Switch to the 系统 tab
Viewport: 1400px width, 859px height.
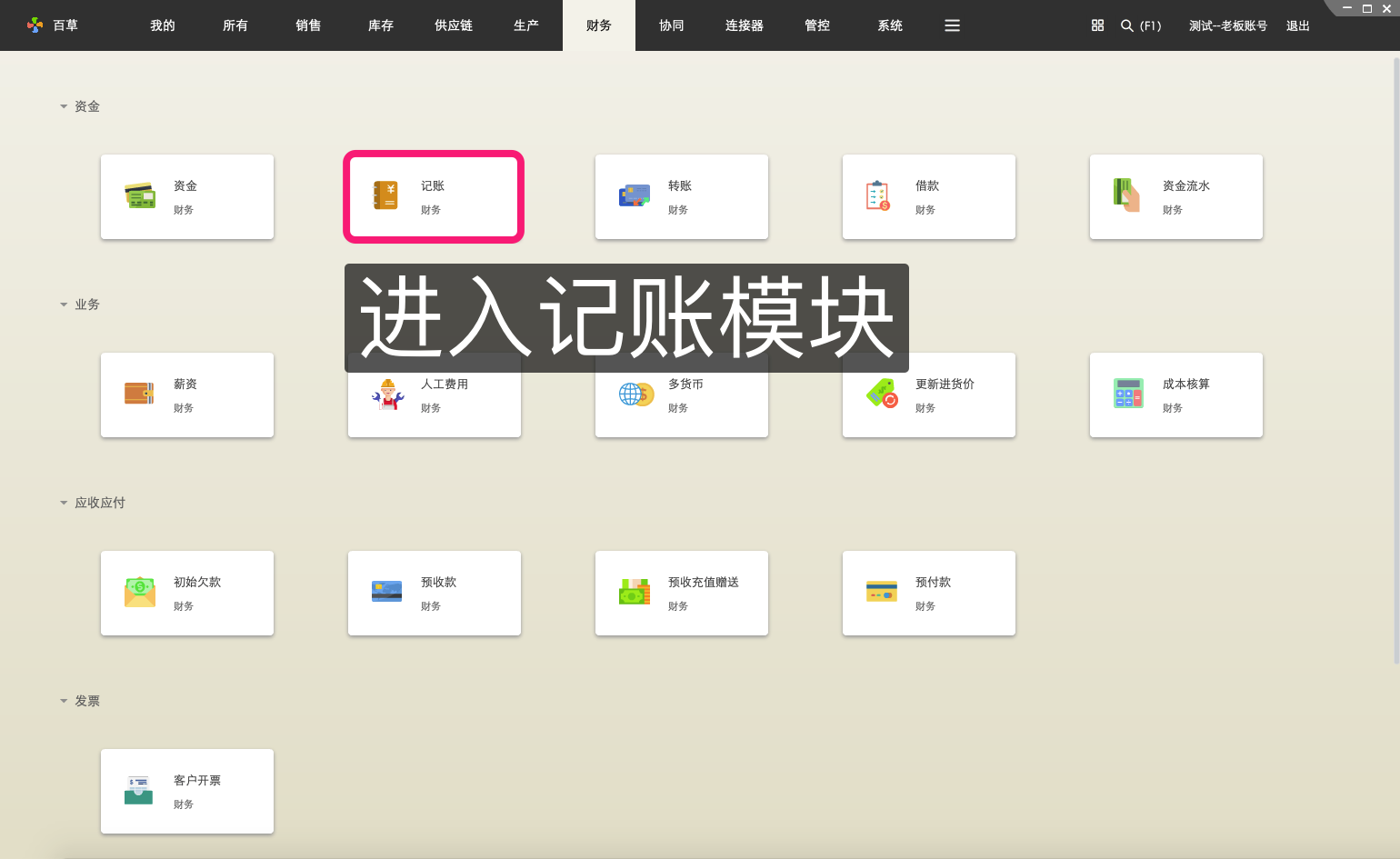tap(890, 25)
